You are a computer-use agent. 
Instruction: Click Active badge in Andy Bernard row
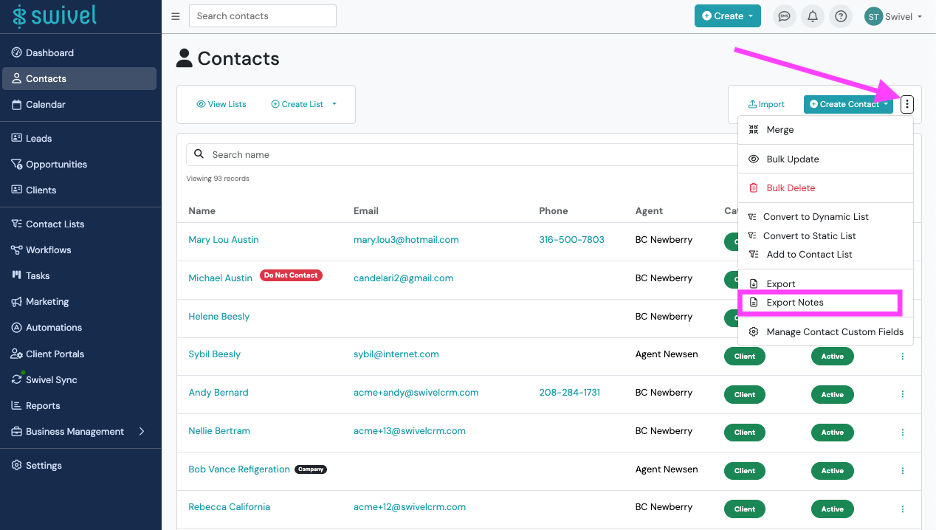[x=832, y=395]
